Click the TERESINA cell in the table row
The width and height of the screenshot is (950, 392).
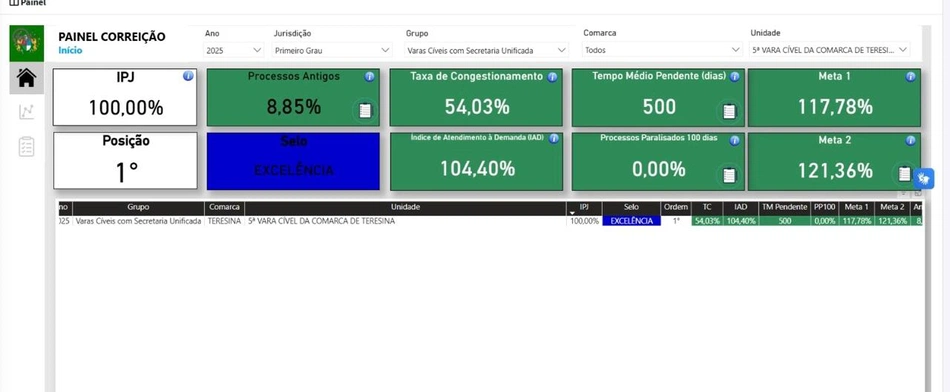[224, 221]
